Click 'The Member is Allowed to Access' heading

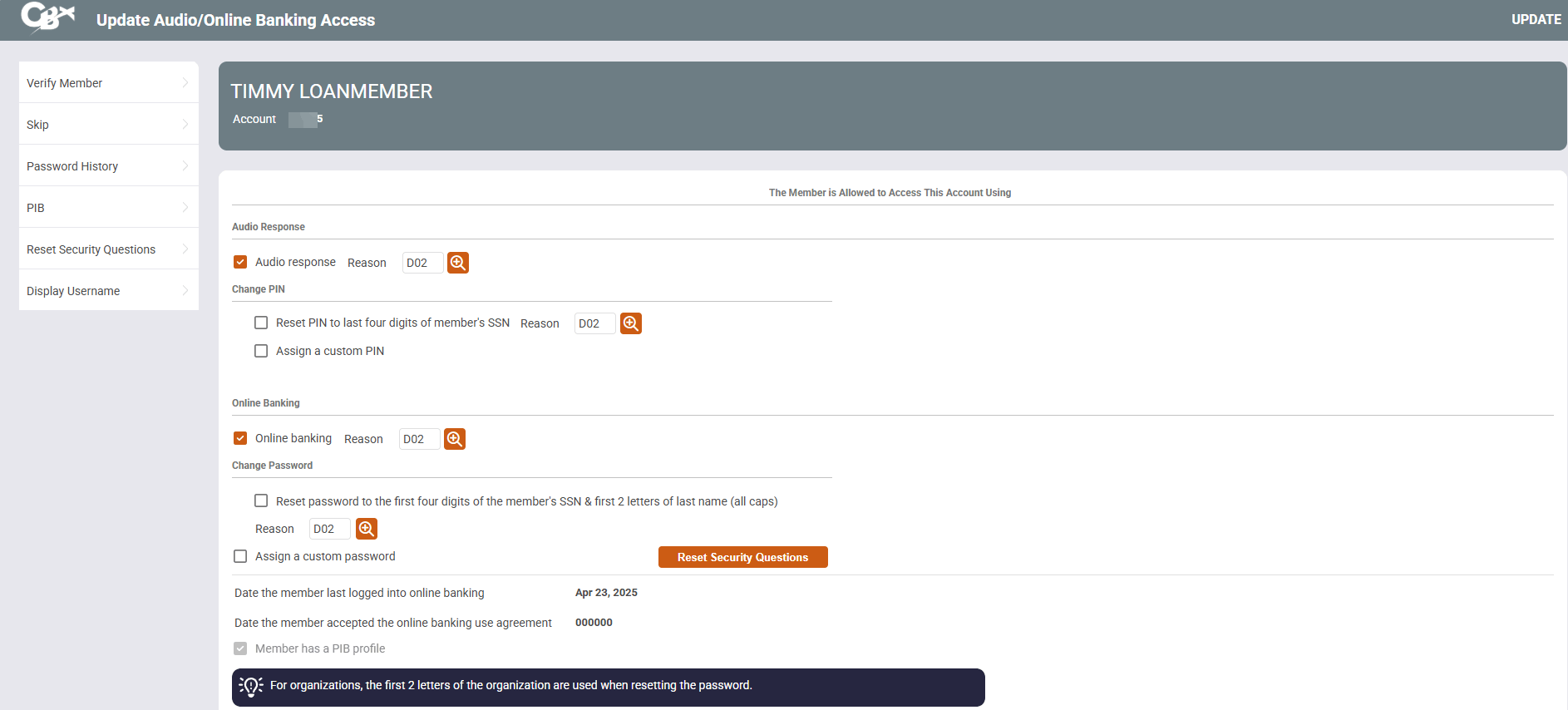tap(890, 193)
